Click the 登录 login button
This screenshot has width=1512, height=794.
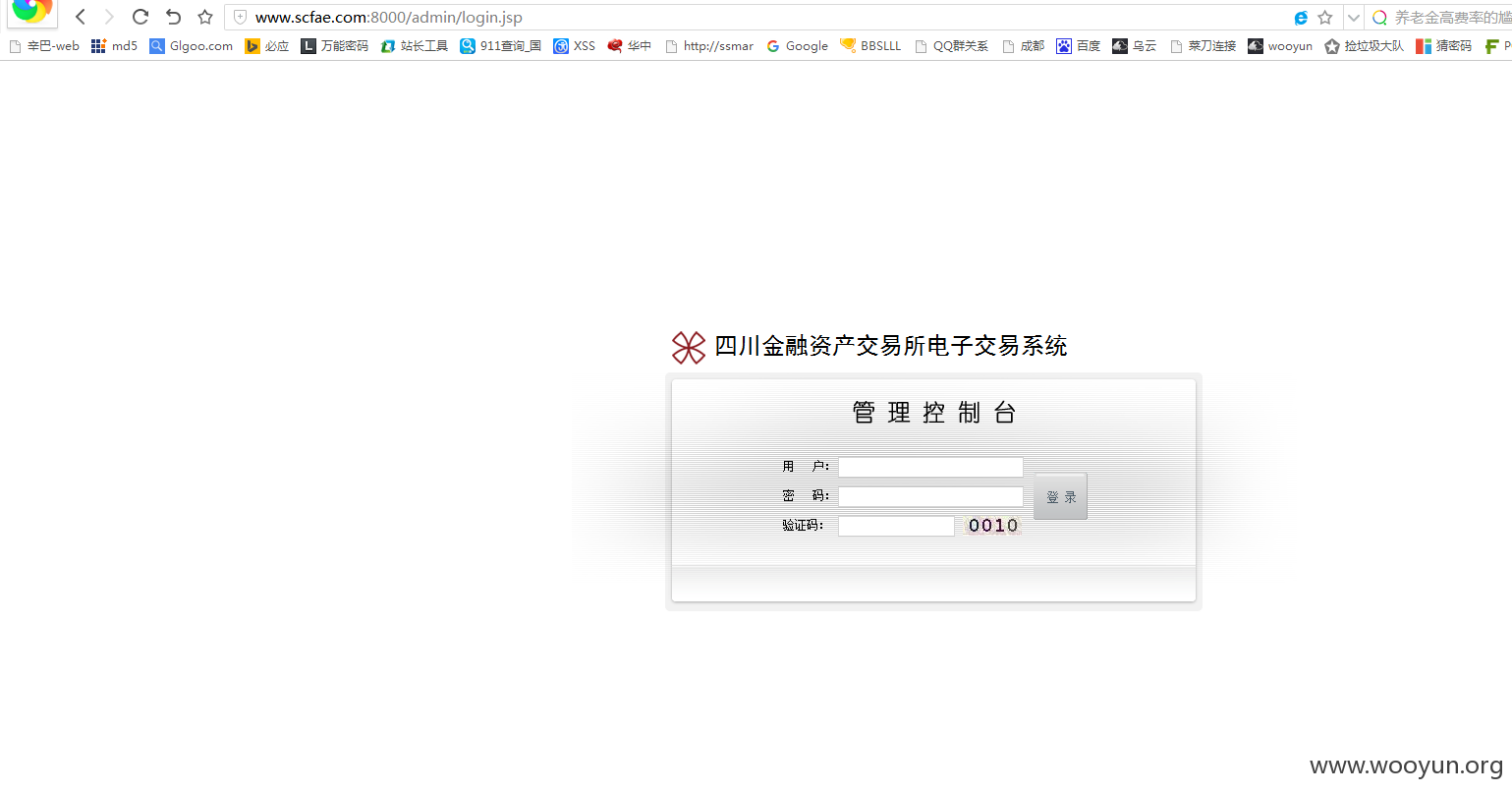1061,496
